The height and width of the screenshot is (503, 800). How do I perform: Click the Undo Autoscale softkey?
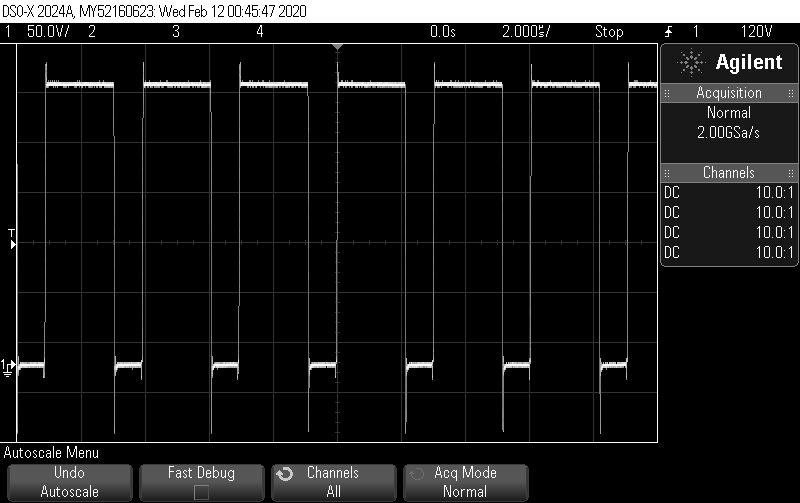pos(69,482)
